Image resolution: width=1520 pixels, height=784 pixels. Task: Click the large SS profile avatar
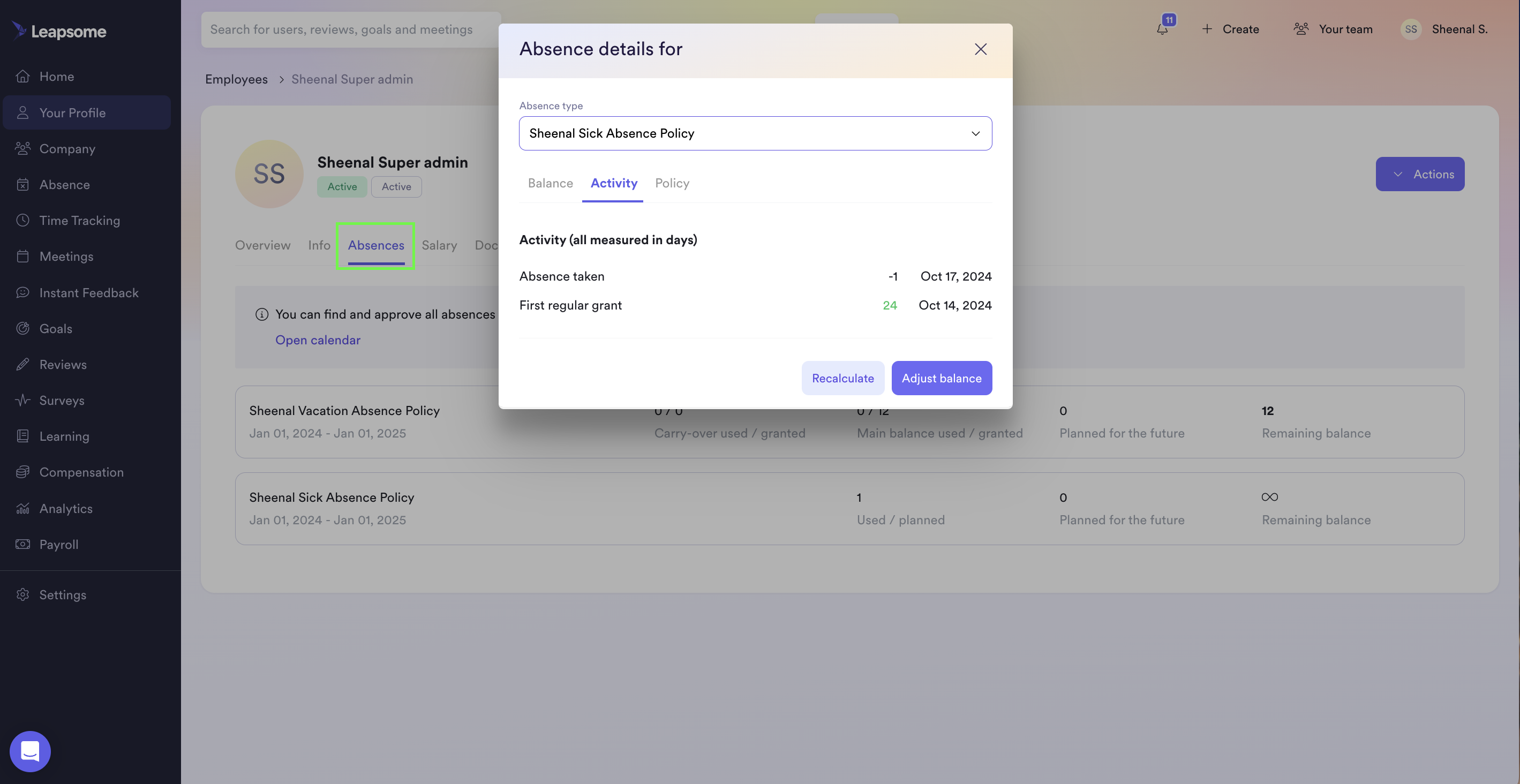pos(269,174)
